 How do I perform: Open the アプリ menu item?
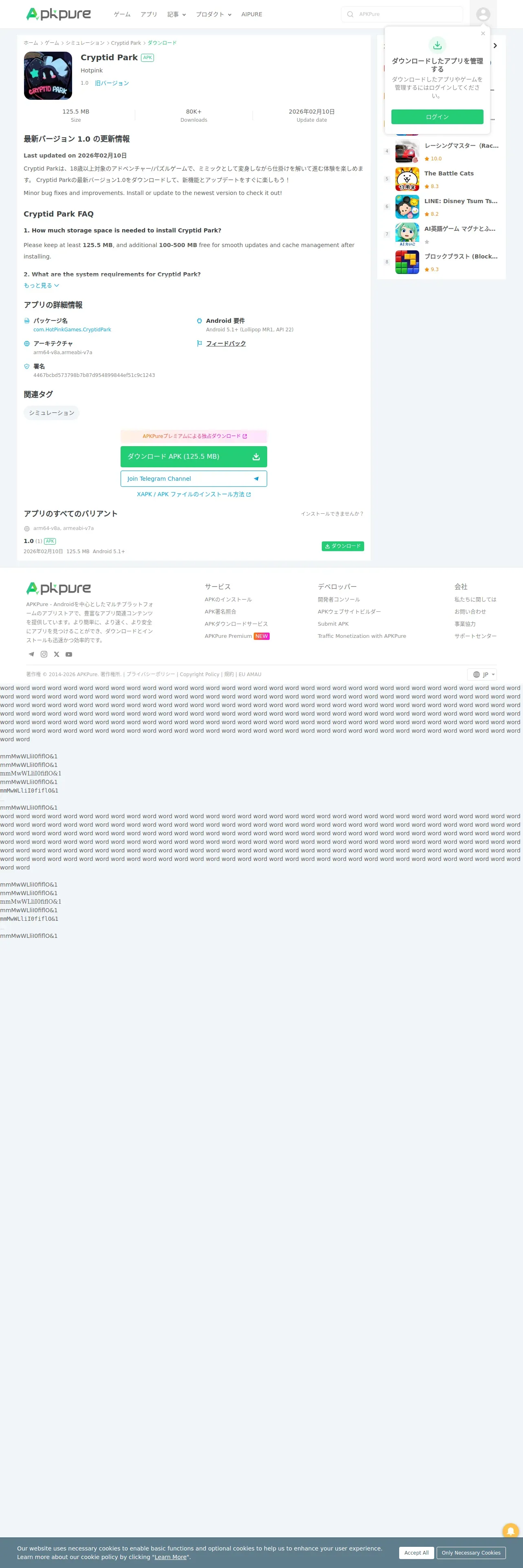tap(149, 14)
